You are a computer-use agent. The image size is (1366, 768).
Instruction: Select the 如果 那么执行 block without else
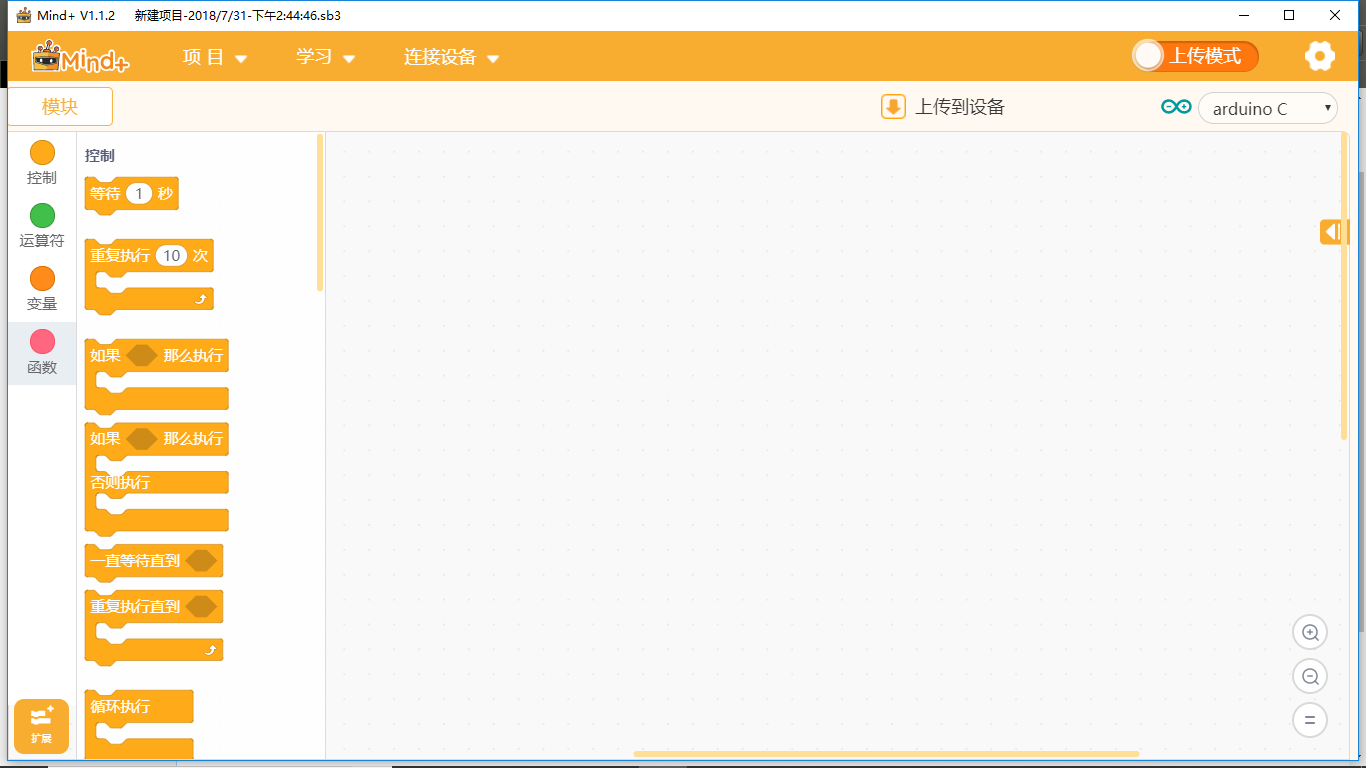pos(157,376)
